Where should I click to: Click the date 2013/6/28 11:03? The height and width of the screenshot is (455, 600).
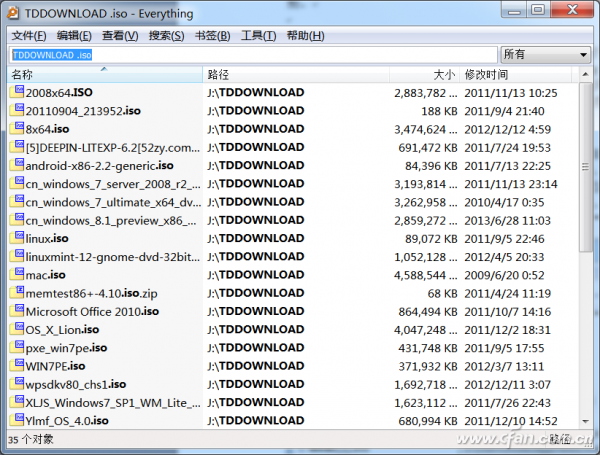coord(507,220)
